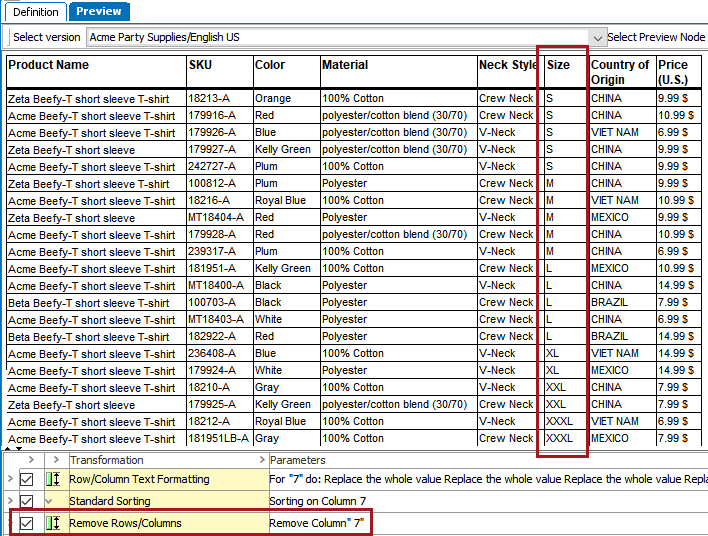The height and width of the screenshot is (536, 708).
Task: Switch to the Definition tab
Action: point(35,11)
